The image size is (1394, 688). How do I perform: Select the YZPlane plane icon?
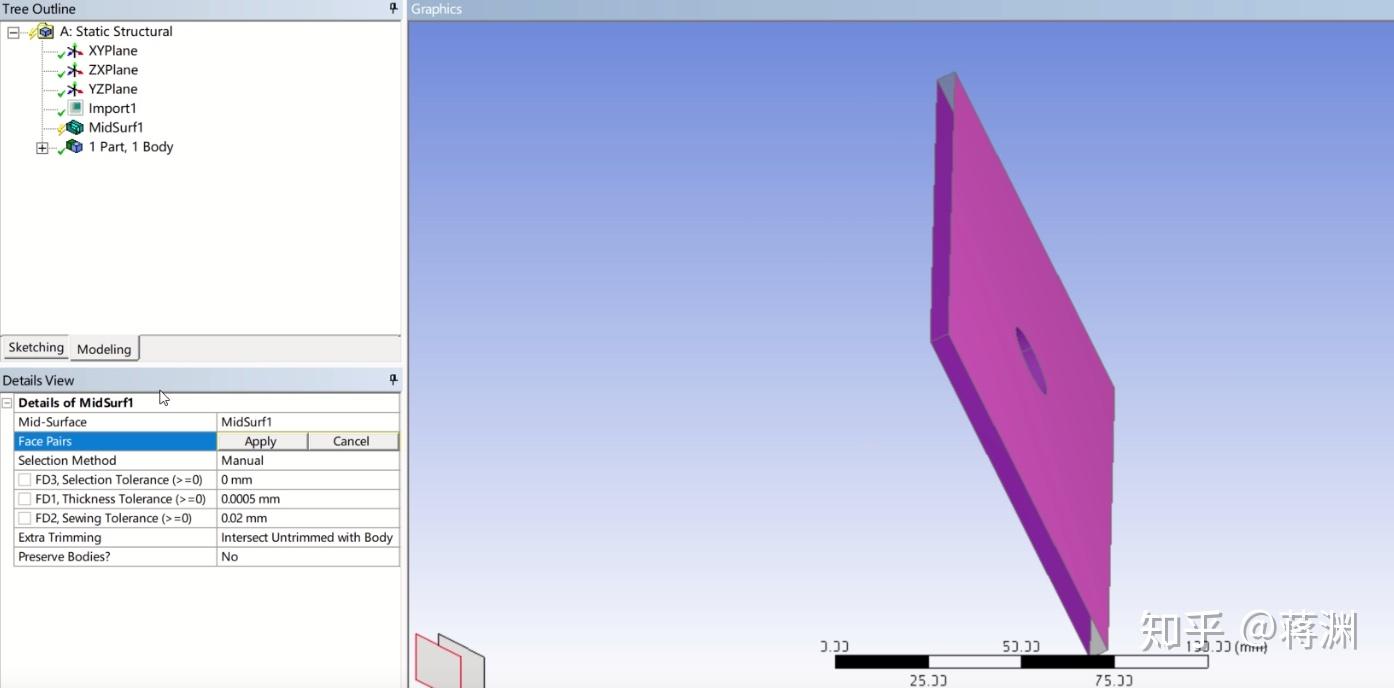click(x=74, y=88)
